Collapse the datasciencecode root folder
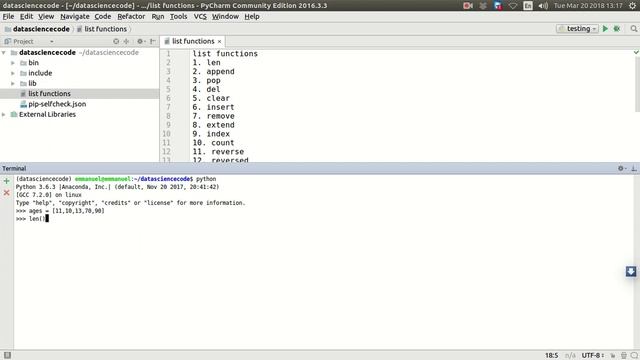This screenshot has width=640, height=360. click(x=4, y=53)
